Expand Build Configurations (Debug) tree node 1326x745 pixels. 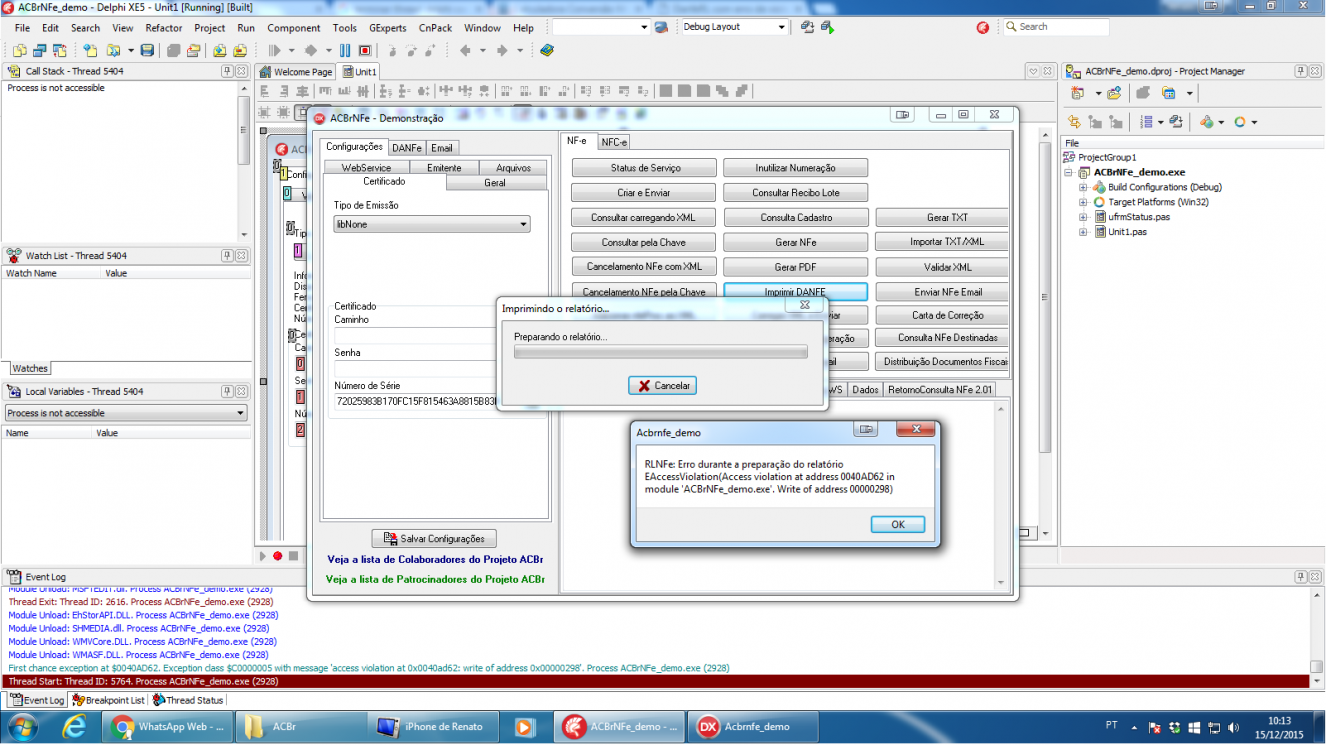1083,187
